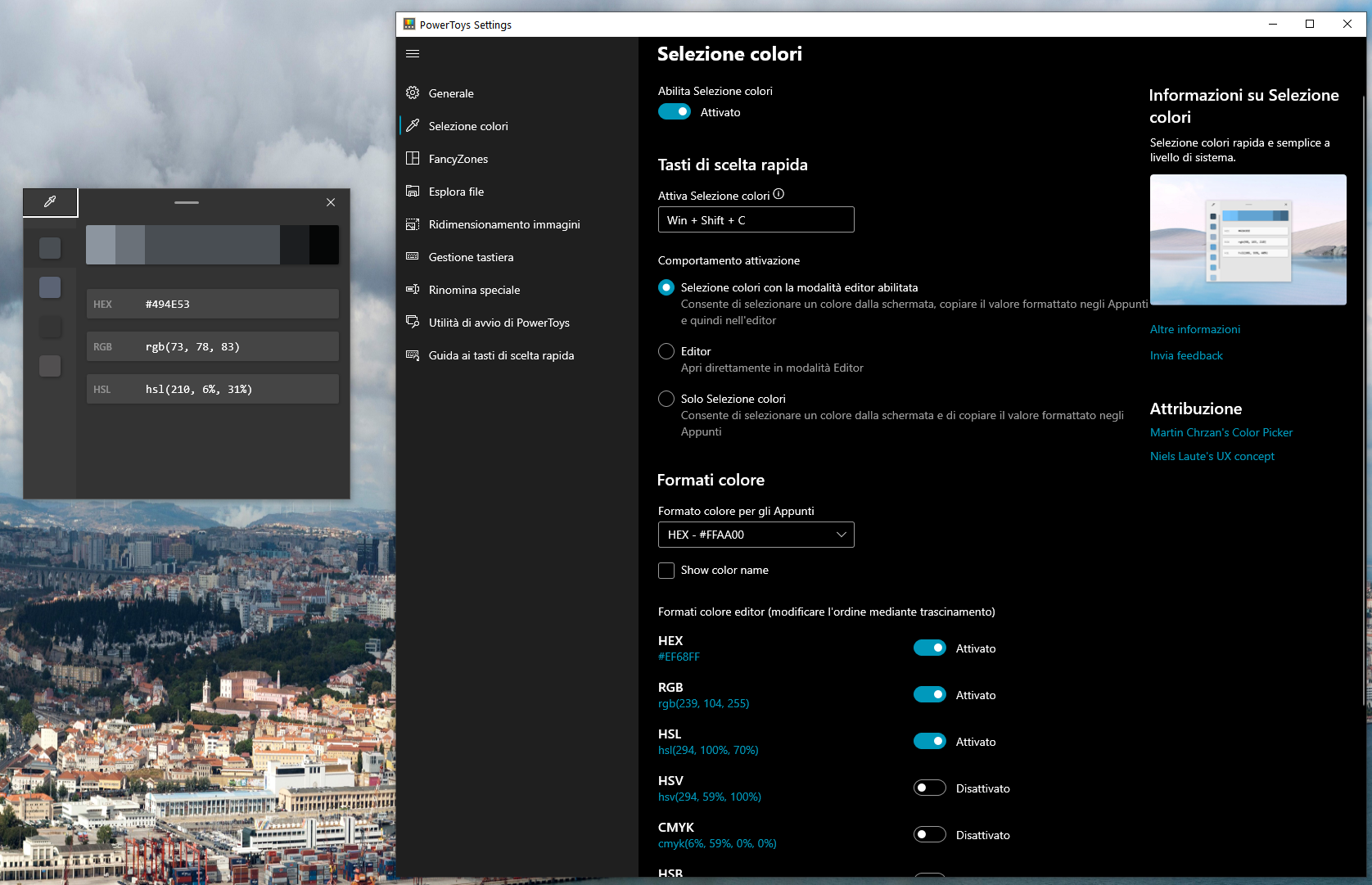The height and width of the screenshot is (885, 1372).
Task: Click the Invia feedback link
Action: 1186,355
